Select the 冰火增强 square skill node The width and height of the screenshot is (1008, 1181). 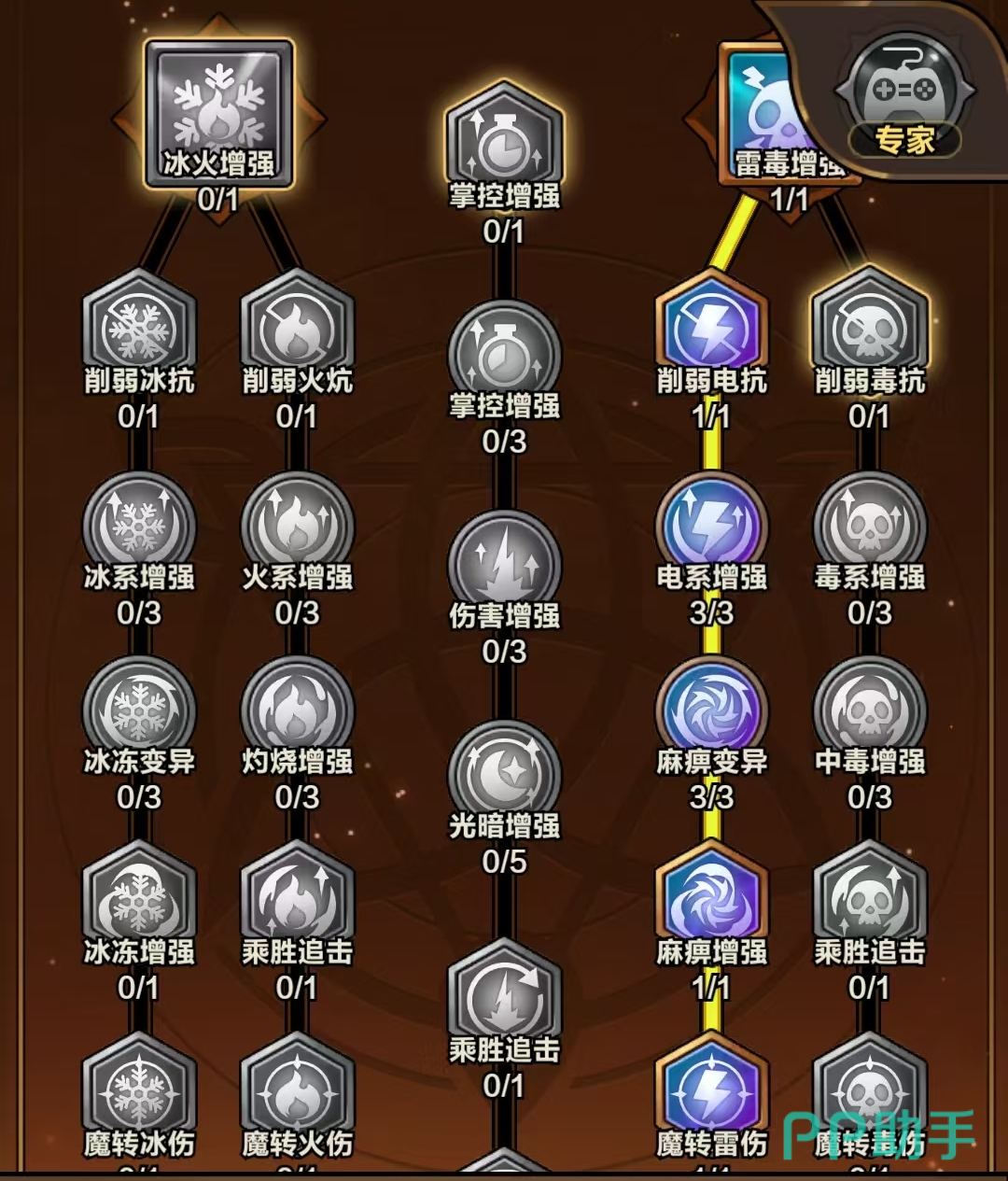click(218, 113)
